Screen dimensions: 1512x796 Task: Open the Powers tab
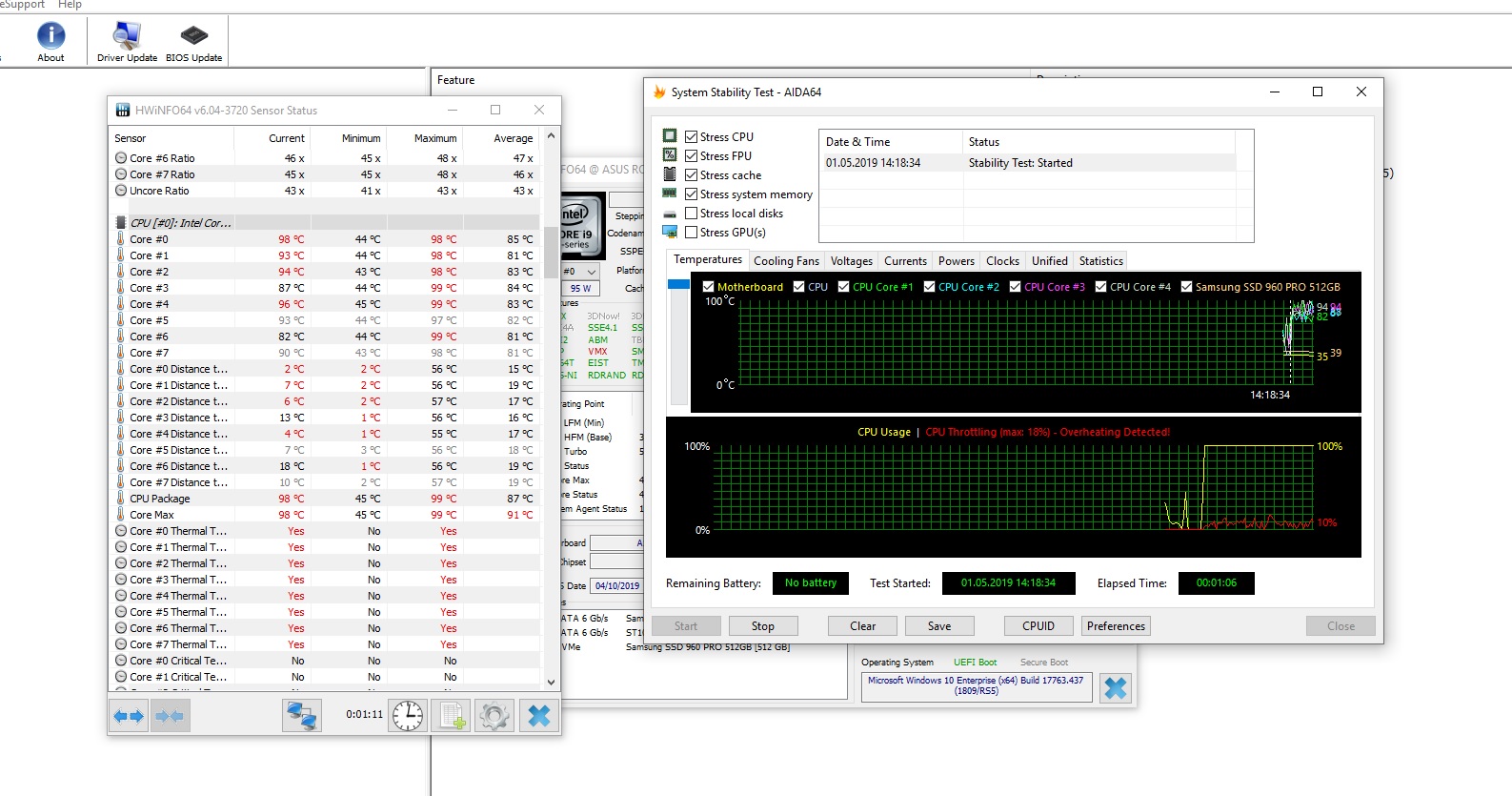point(957,261)
